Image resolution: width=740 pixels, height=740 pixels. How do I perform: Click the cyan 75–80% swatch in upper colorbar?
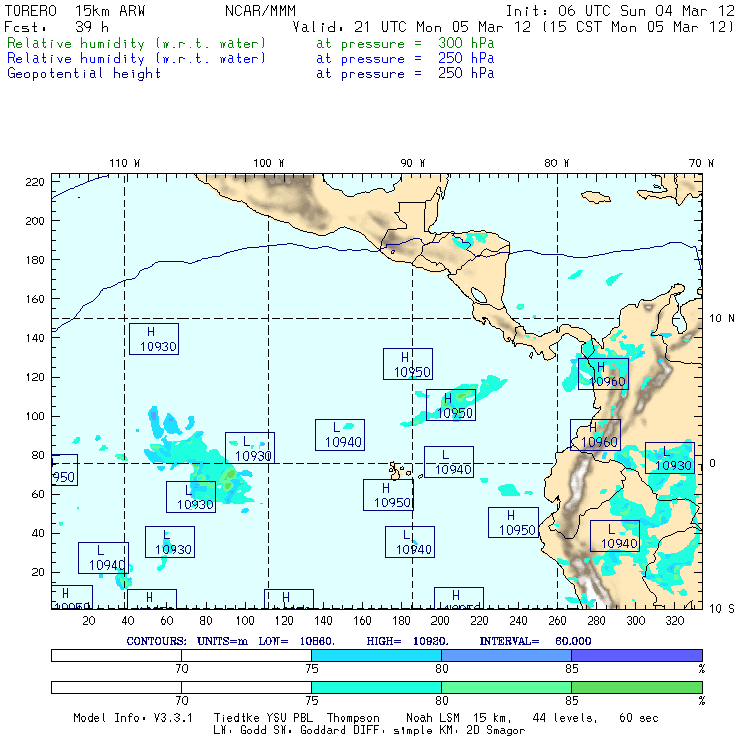coord(376,655)
